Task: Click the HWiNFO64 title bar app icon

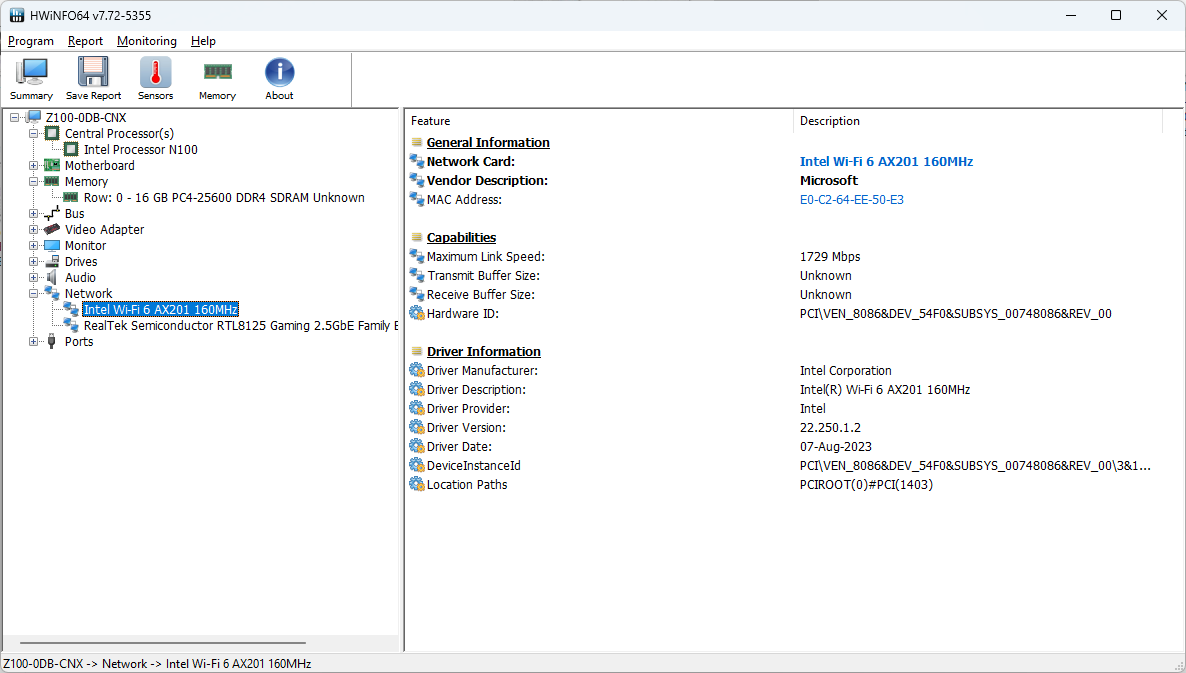Action: (x=17, y=15)
